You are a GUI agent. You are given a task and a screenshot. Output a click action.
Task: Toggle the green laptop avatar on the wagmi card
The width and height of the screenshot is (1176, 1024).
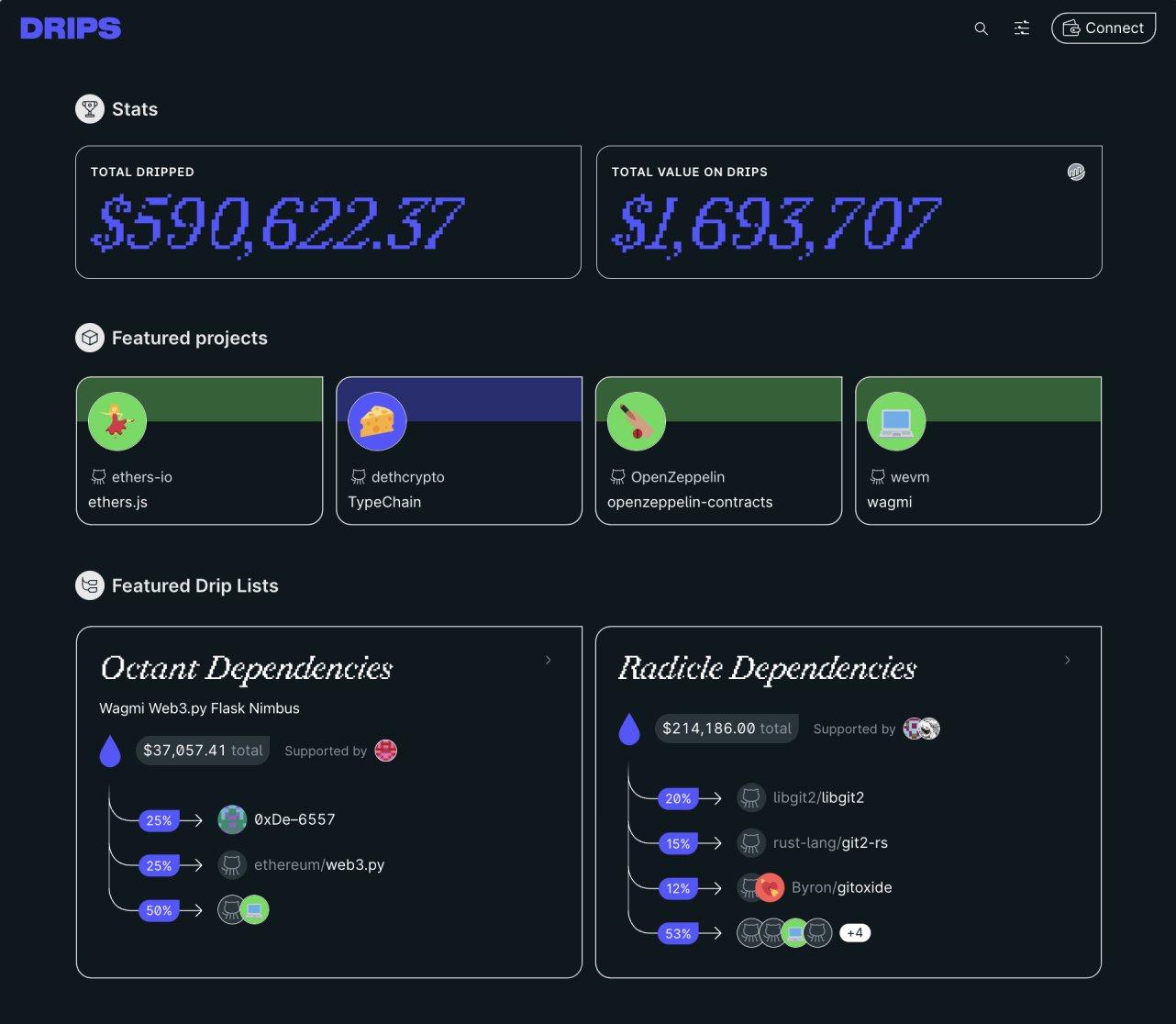896,421
